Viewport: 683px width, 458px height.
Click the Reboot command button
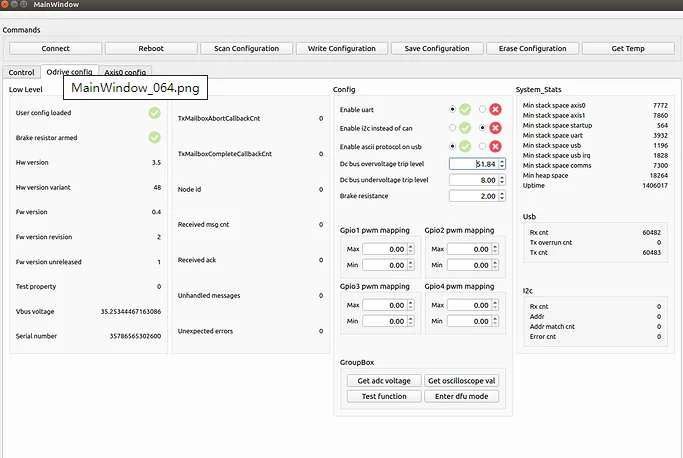pos(151,48)
